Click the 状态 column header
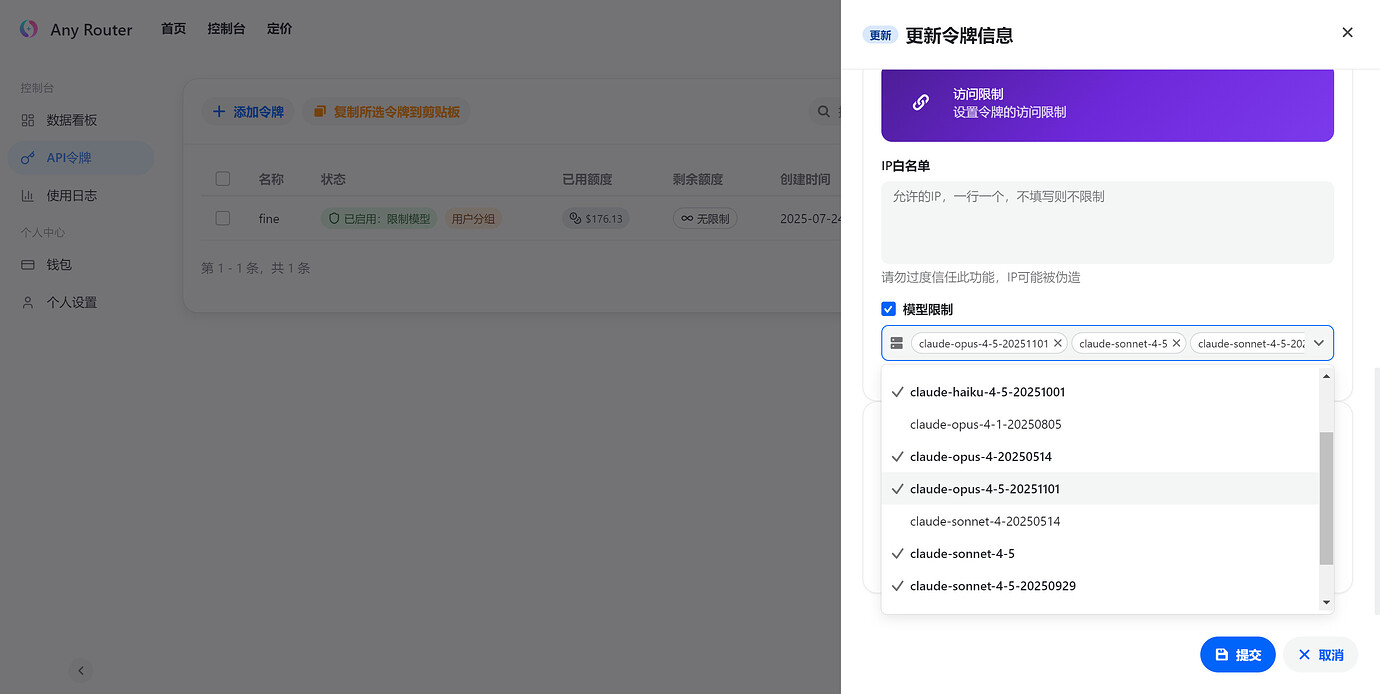 coord(333,179)
